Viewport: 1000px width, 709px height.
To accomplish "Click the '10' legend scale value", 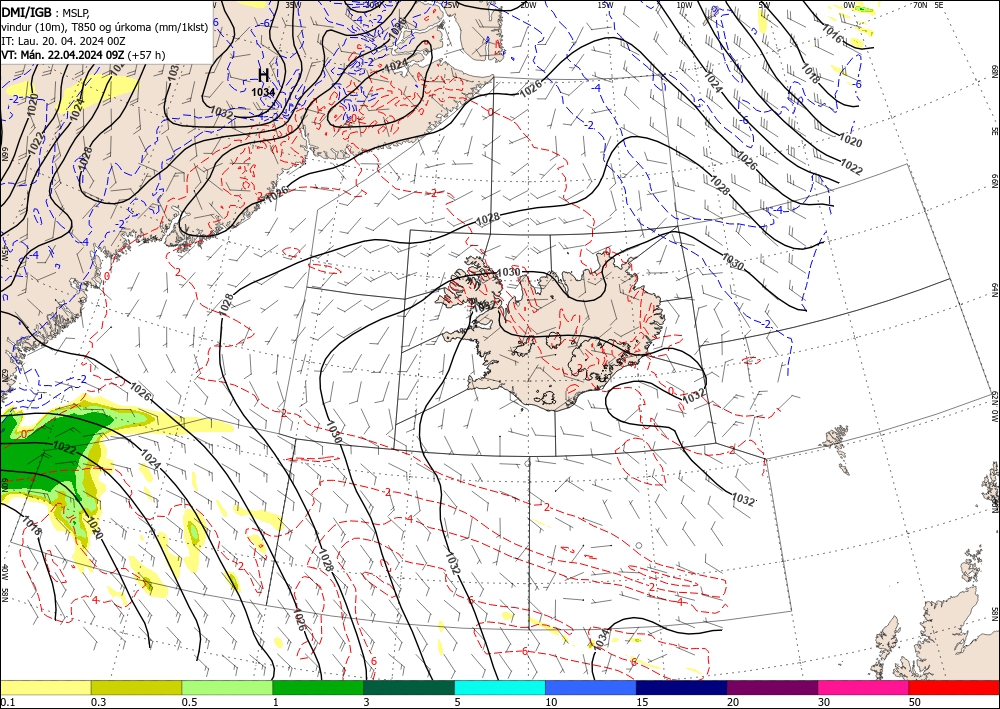I will [551, 702].
